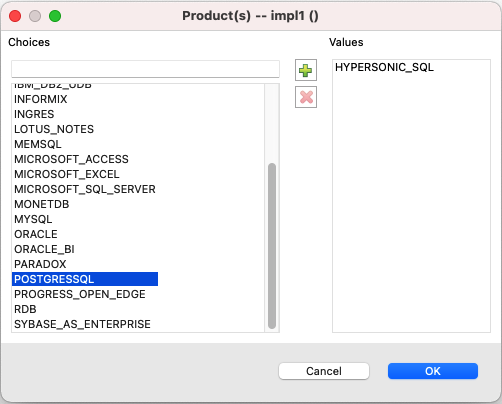Select RDB in the Choices list
Screen dimensions: 502x404
[25, 309]
